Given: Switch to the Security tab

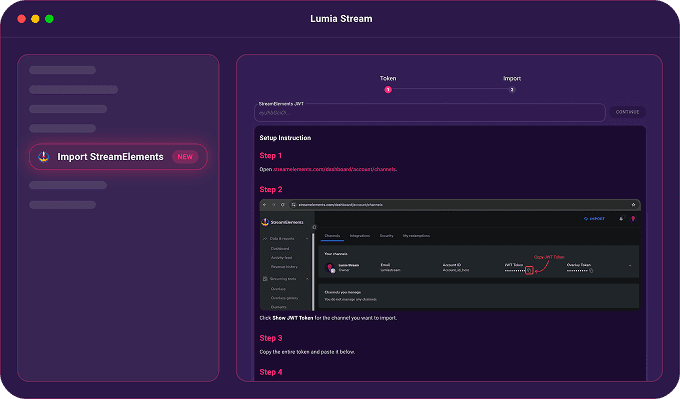Looking at the screenshot, I should click(x=386, y=236).
